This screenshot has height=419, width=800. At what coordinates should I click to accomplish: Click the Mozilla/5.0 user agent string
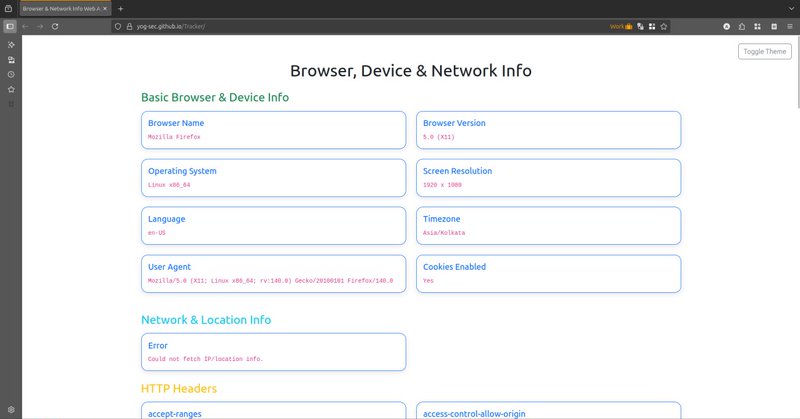coord(270,281)
